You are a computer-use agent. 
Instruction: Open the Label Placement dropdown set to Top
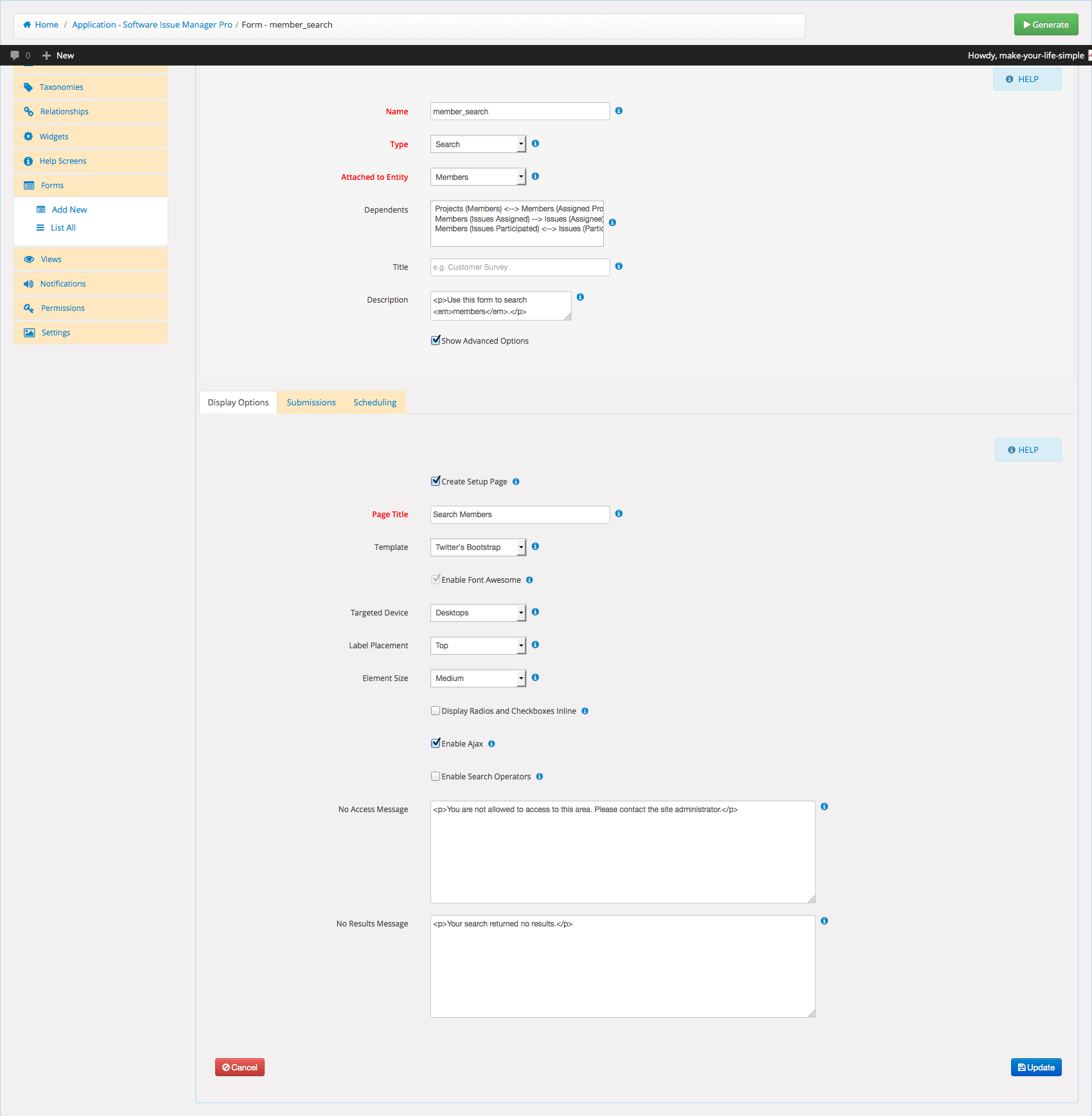point(478,645)
